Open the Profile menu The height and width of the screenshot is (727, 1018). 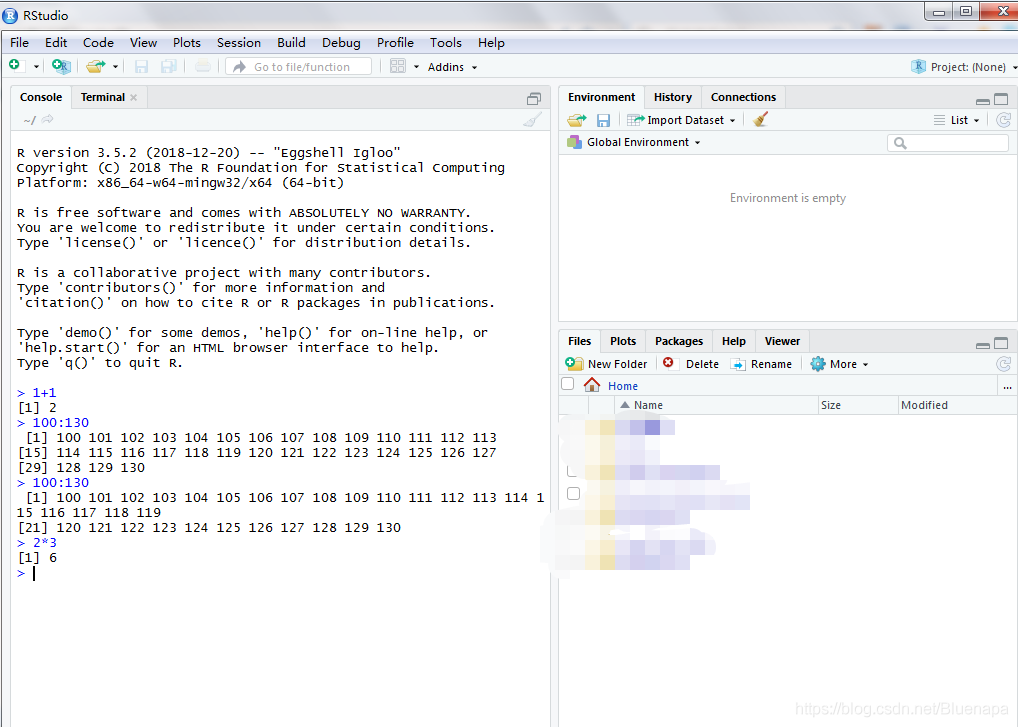pos(395,43)
